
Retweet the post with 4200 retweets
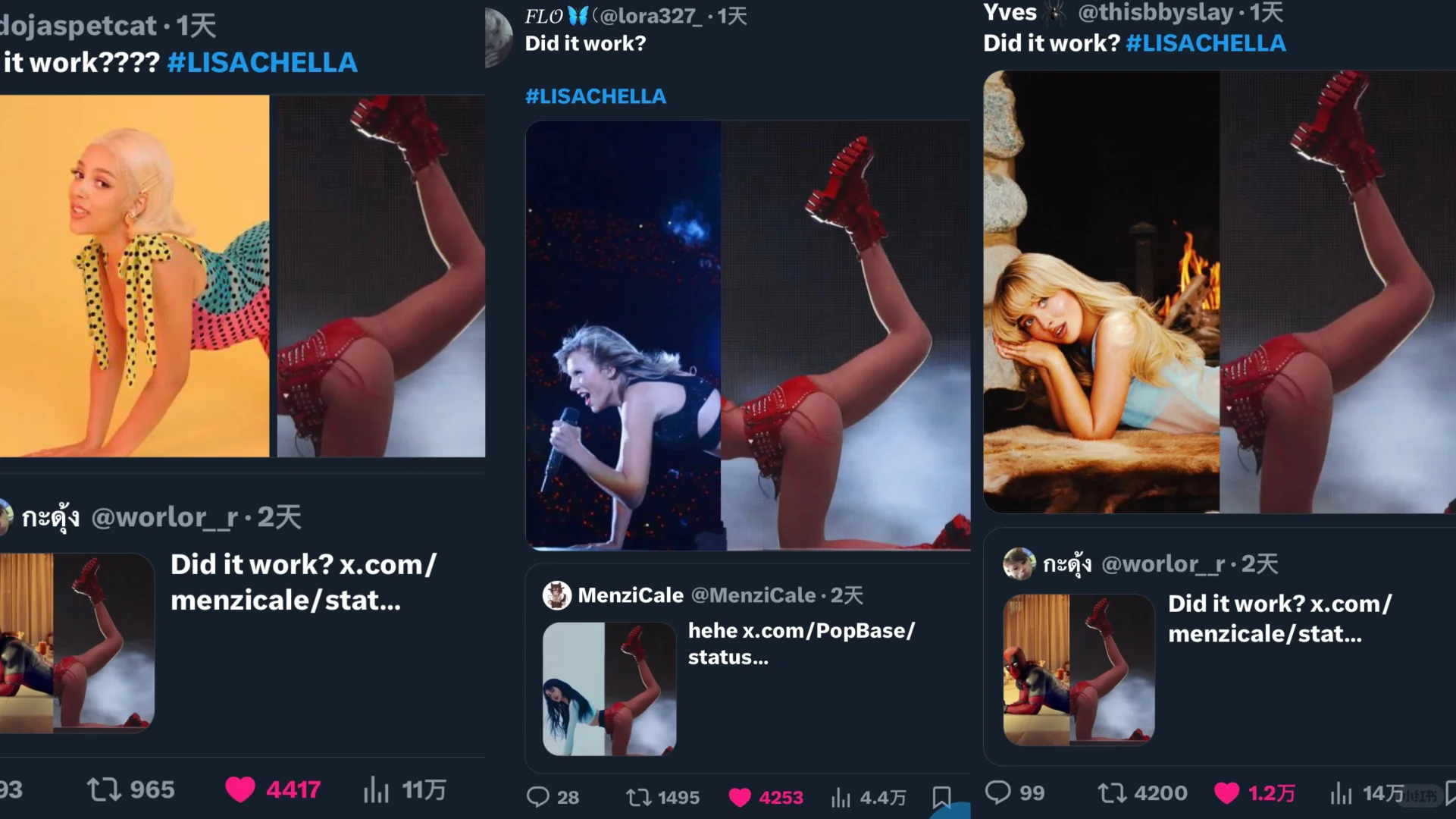(x=1112, y=792)
